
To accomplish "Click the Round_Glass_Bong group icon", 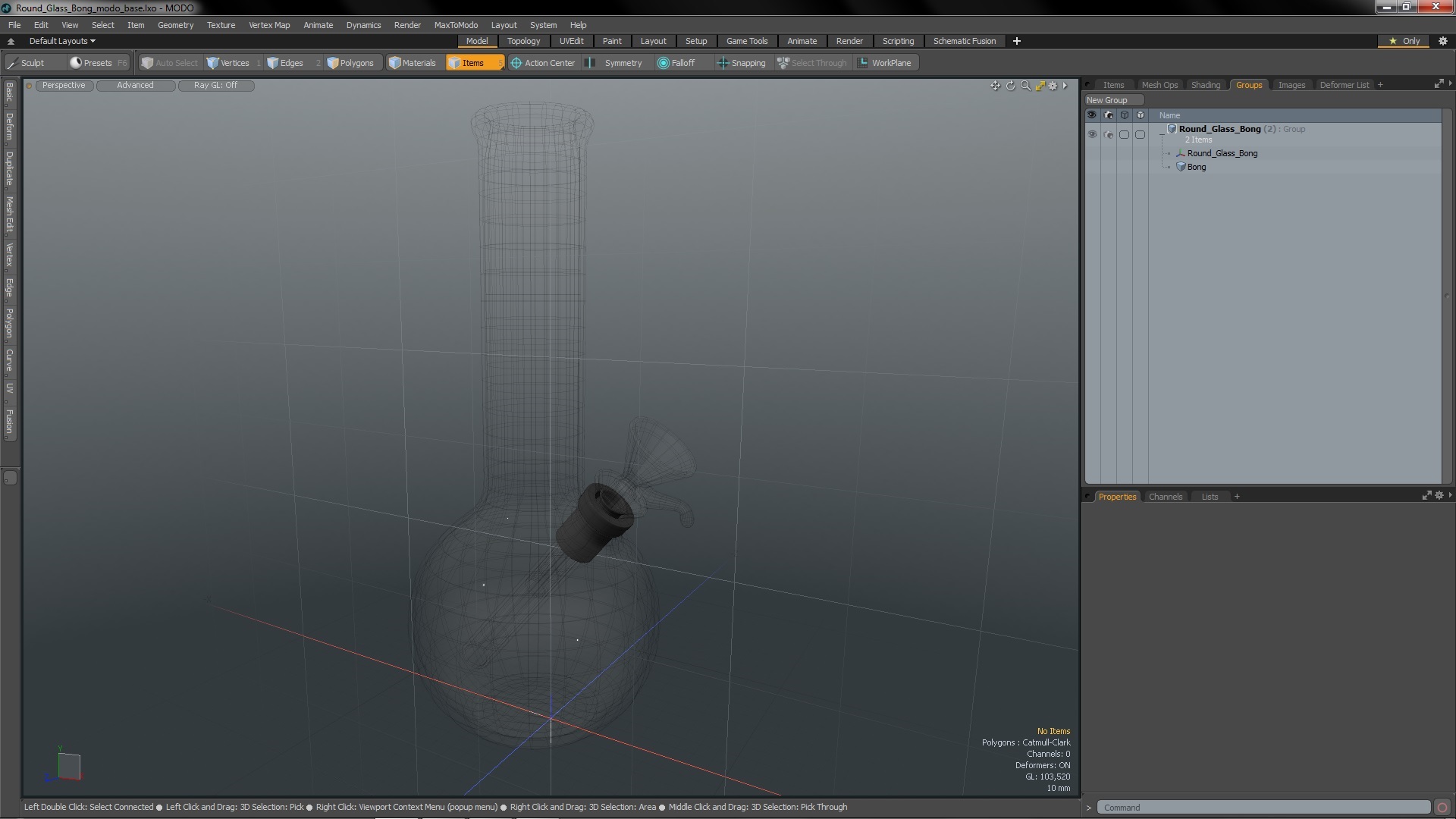I will [x=1172, y=129].
